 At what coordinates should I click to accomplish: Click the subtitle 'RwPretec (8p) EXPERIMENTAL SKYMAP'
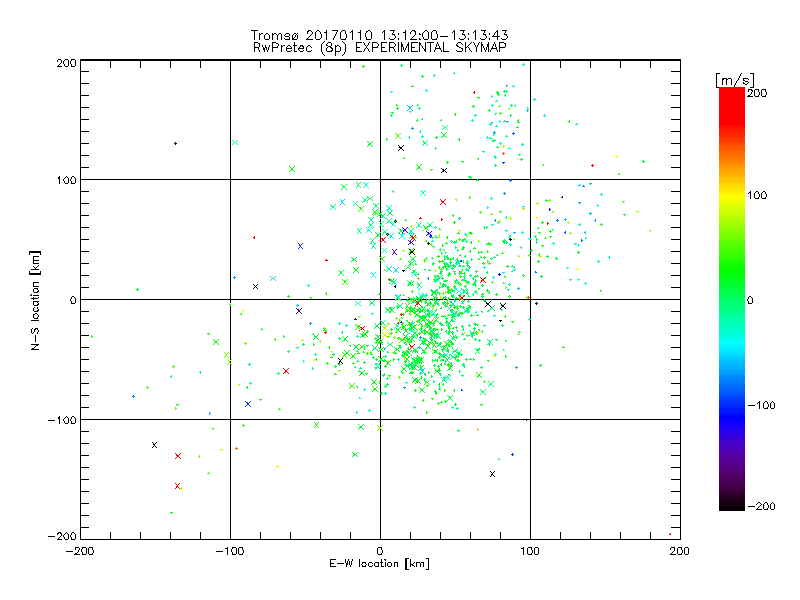pyautogui.click(x=379, y=47)
